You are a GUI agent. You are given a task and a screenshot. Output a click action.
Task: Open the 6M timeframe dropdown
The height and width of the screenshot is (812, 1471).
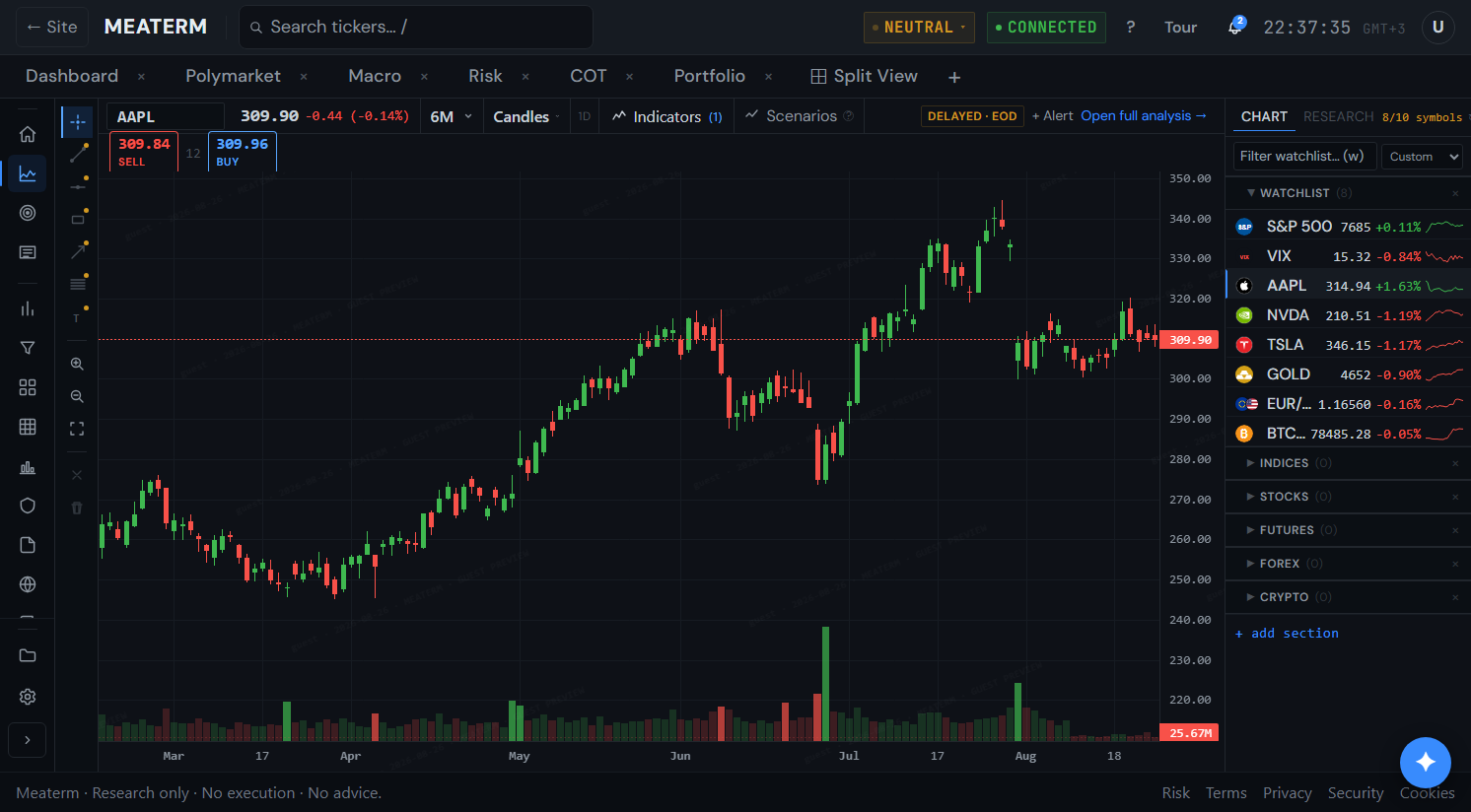(x=451, y=116)
